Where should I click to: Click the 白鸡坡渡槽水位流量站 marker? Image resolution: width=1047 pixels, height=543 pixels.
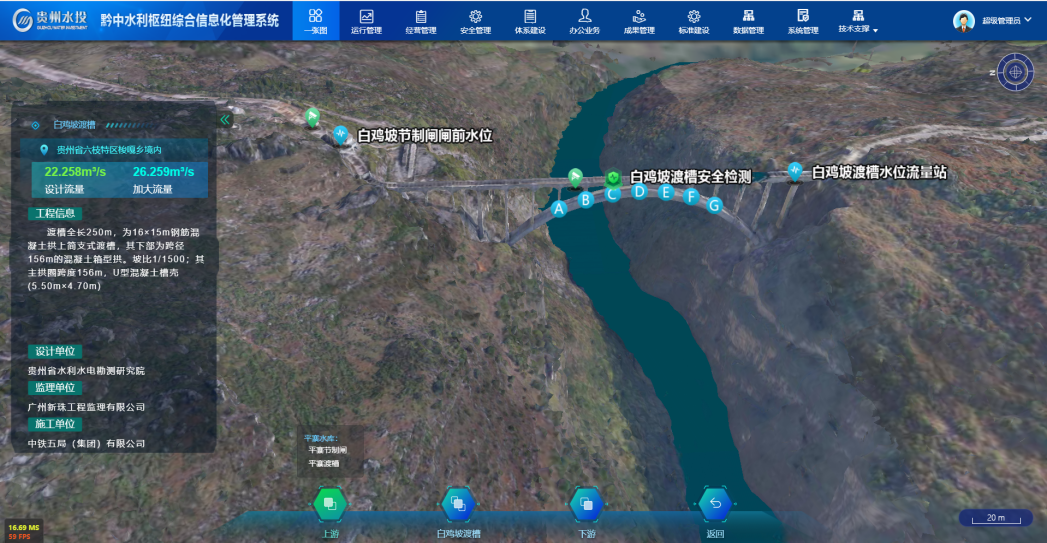tap(795, 172)
